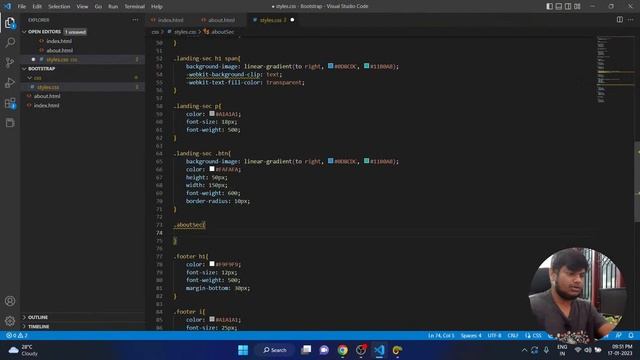Open the Run menu
This screenshot has height=360, width=640.
click(113, 7)
